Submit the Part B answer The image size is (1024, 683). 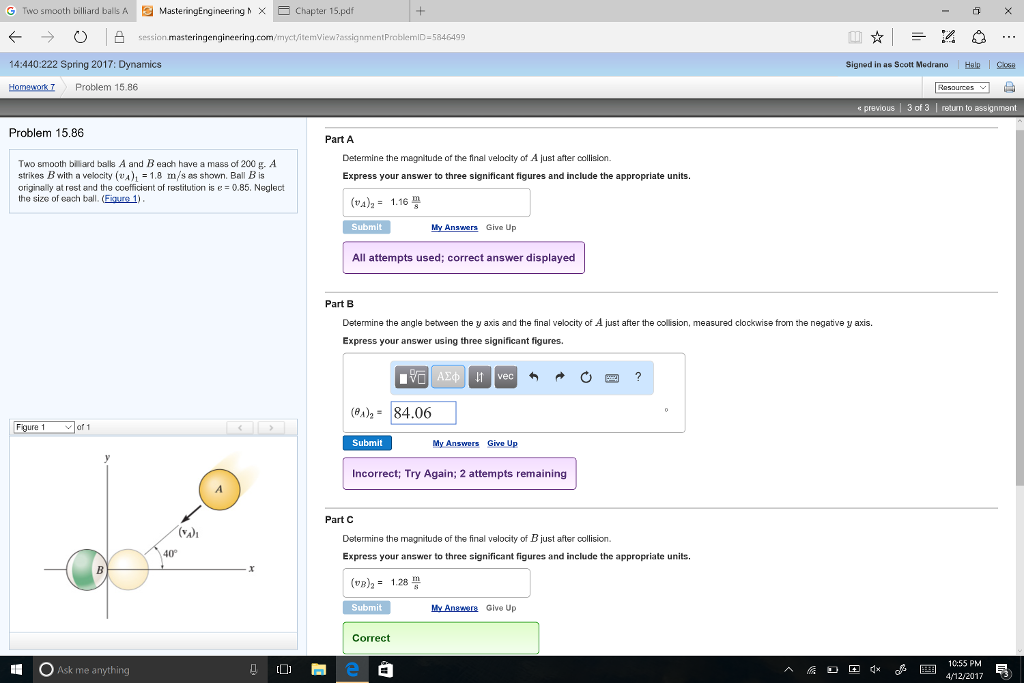coord(367,443)
